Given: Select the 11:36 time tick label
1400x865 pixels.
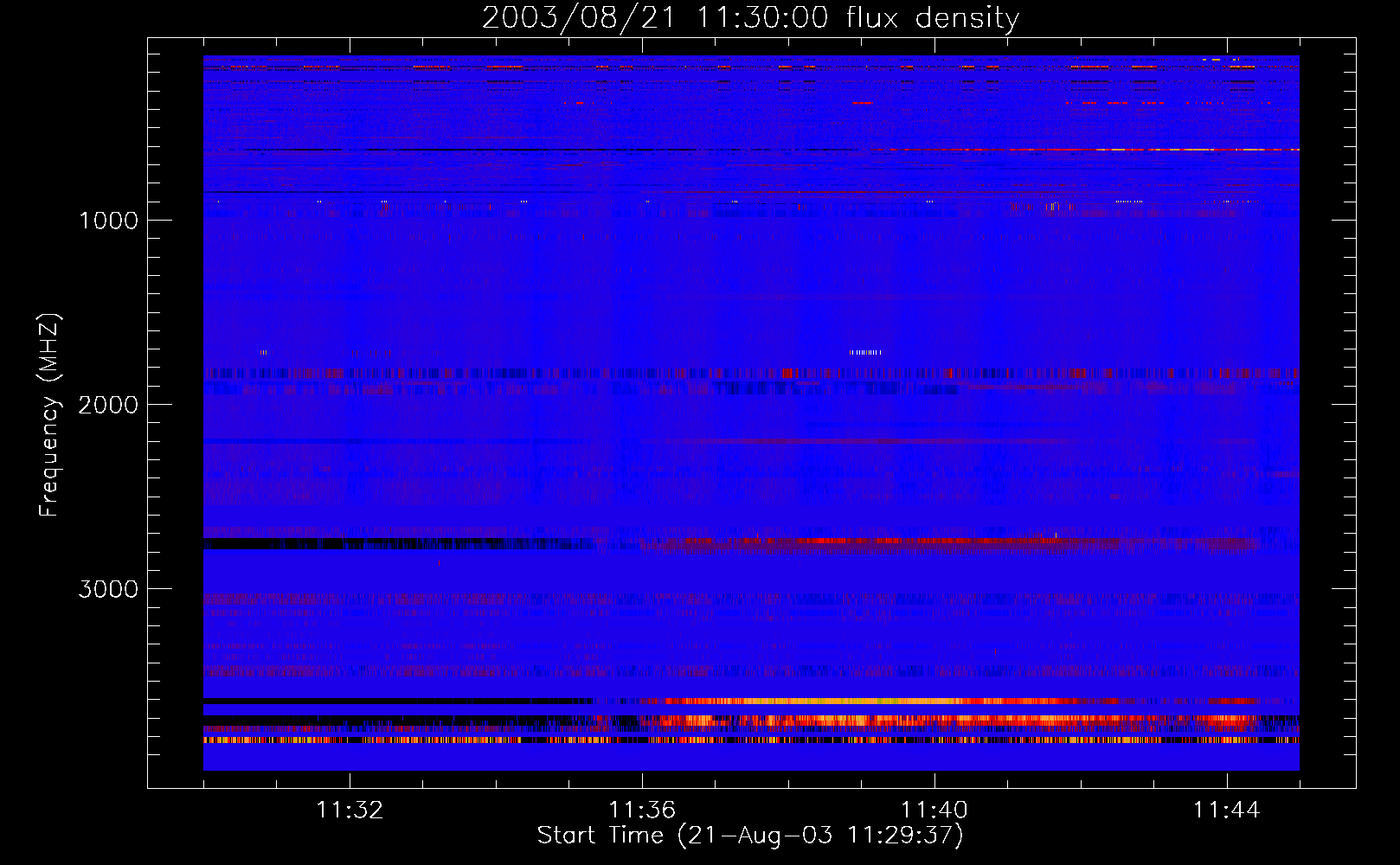Looking at the screenshot, I should click(642, 811).
